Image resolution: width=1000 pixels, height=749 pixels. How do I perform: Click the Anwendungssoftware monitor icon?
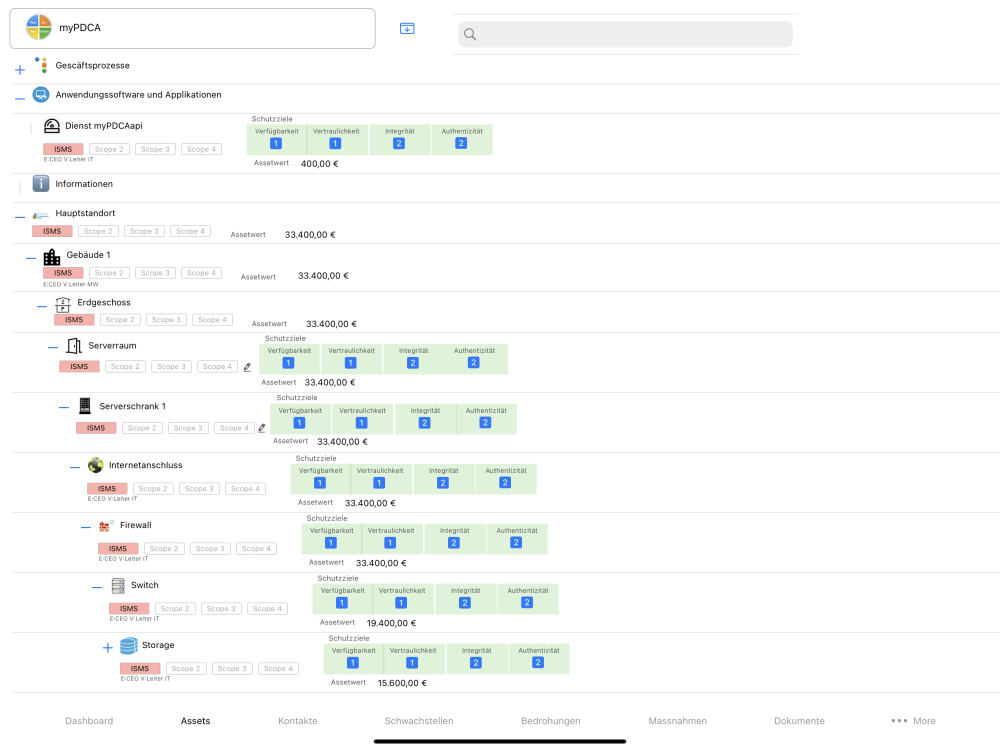click(x=41, y=94)
